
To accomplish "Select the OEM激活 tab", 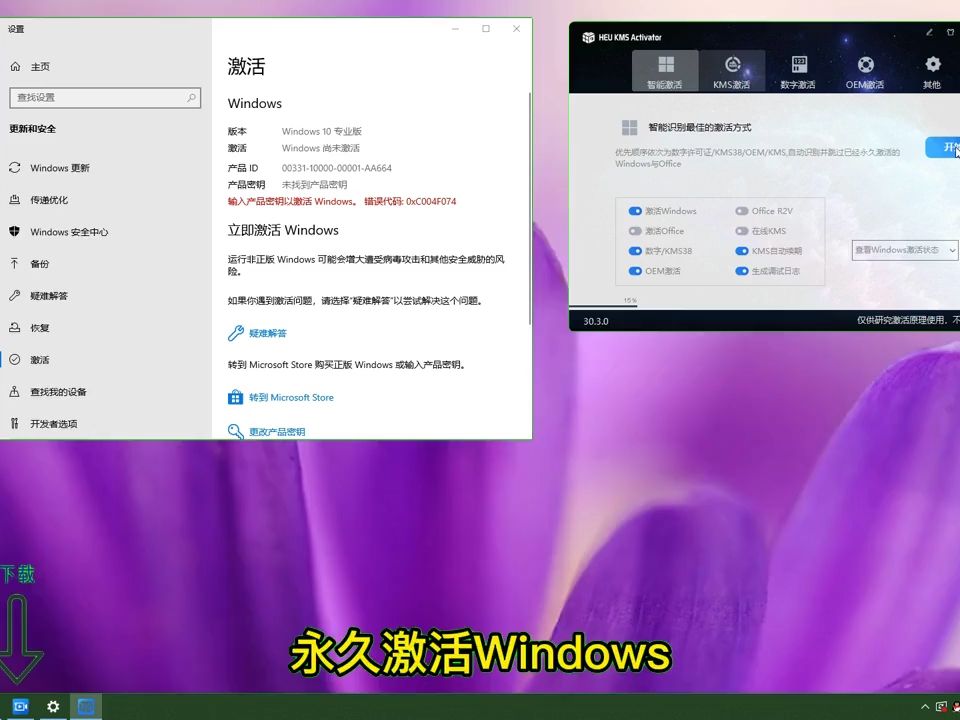I will pyautogui.click(x=864, y=71).
